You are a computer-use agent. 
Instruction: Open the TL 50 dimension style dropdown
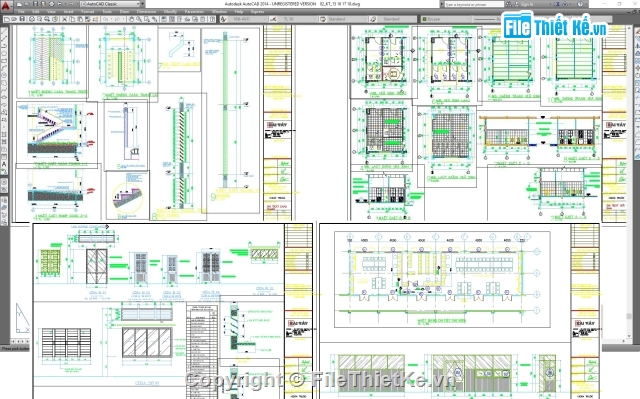(x=299, y=19)
